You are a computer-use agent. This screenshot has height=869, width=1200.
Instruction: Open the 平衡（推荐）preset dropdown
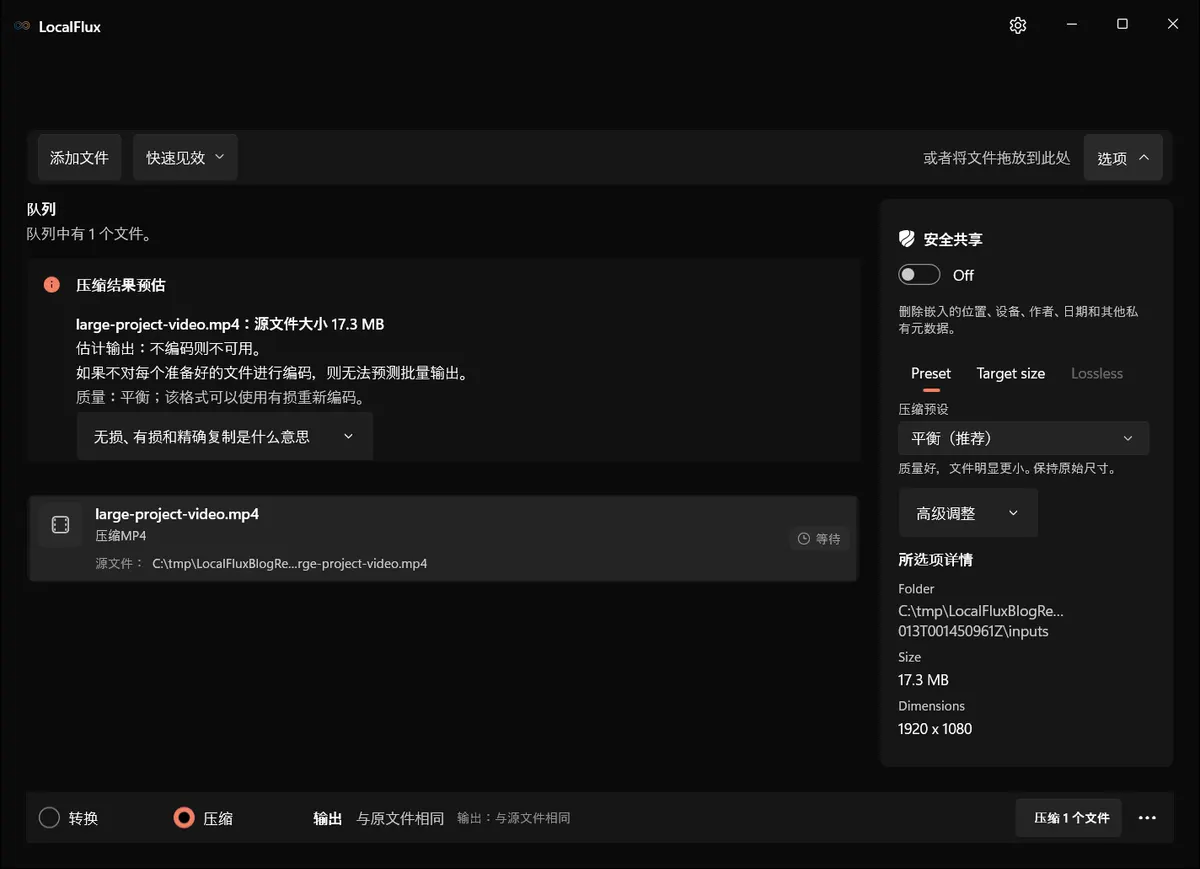point(1023,438)
